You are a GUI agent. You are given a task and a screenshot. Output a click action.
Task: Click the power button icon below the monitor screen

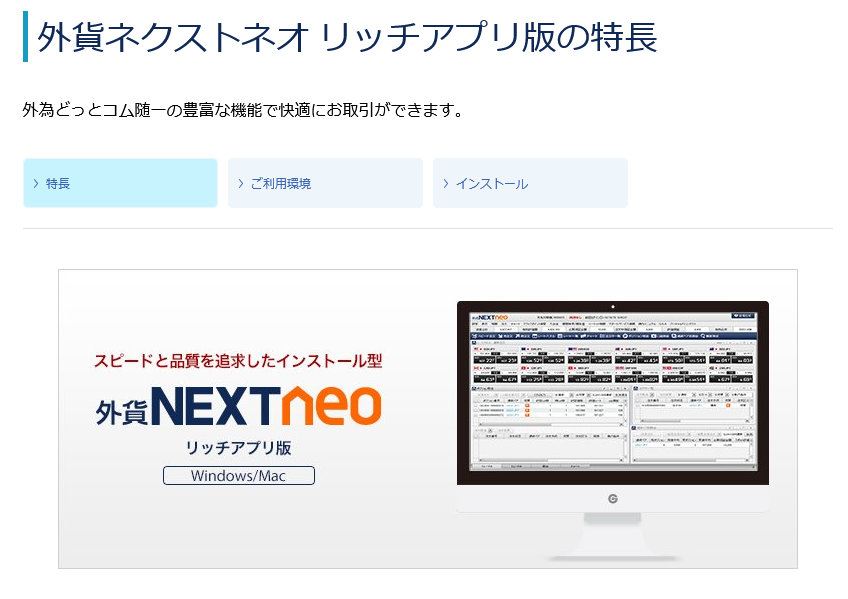613,498
